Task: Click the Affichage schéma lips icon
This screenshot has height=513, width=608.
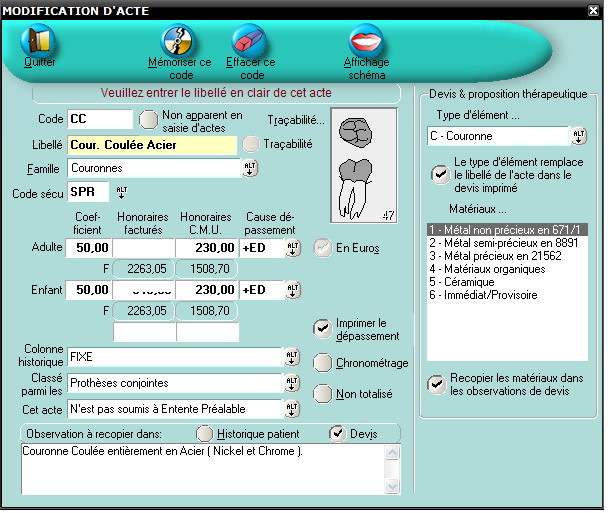Action: pyautogui.click(x=367, y=41)
